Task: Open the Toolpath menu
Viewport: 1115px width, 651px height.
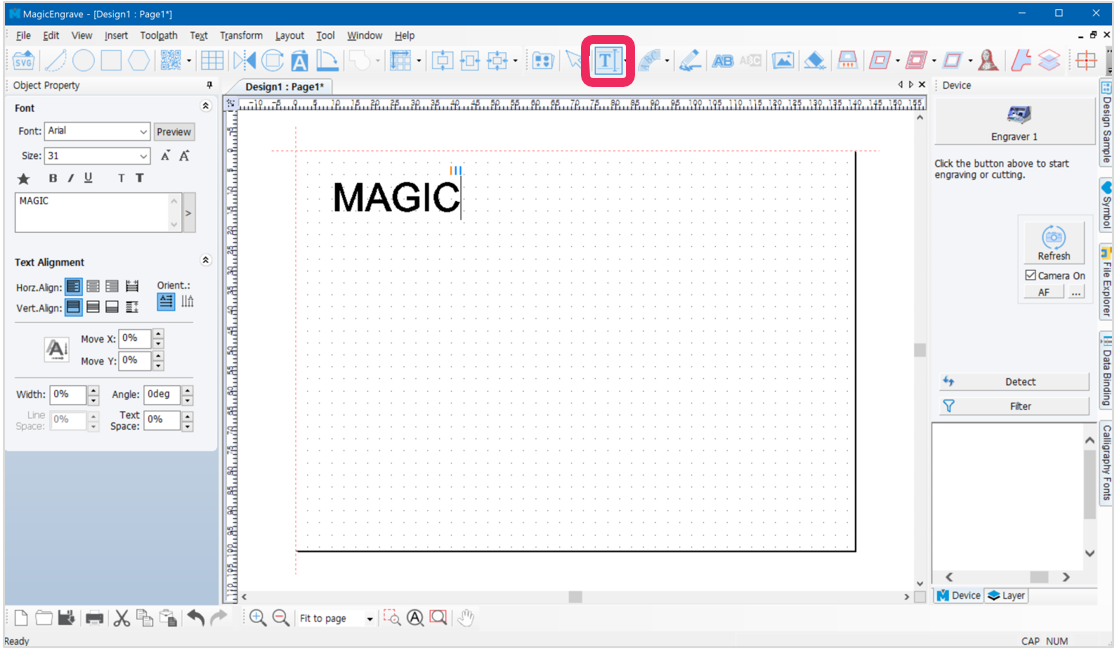Action: coord(159,36)
